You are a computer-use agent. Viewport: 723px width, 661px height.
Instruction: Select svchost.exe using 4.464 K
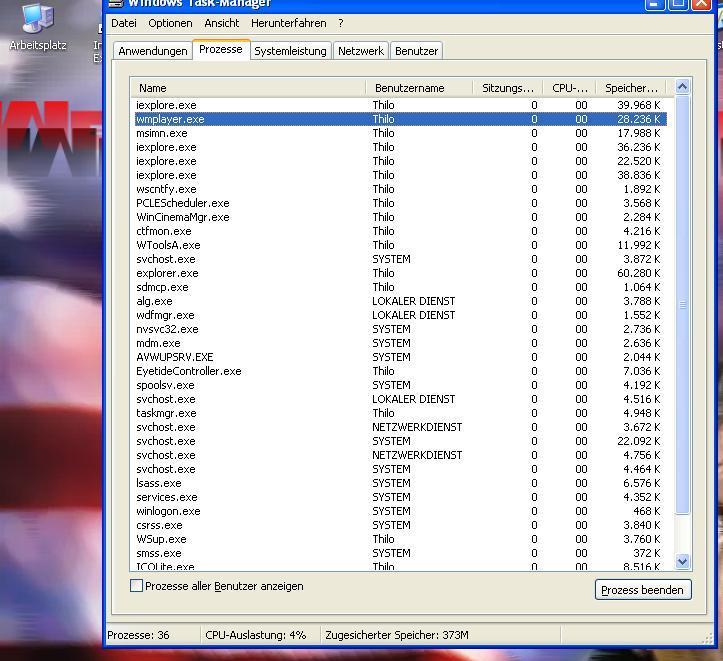[x=400, y=469]
